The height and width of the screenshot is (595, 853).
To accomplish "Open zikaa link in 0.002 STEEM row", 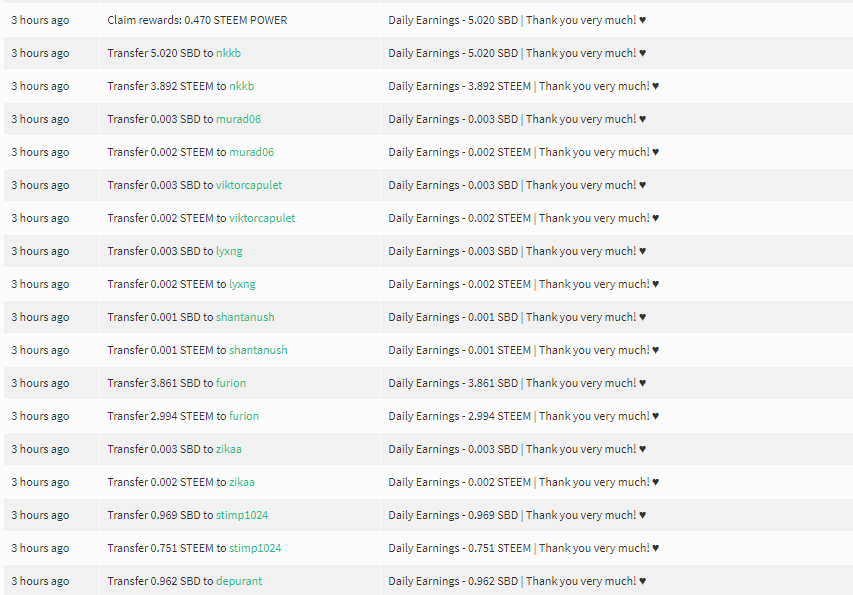I will coord(242,482).
